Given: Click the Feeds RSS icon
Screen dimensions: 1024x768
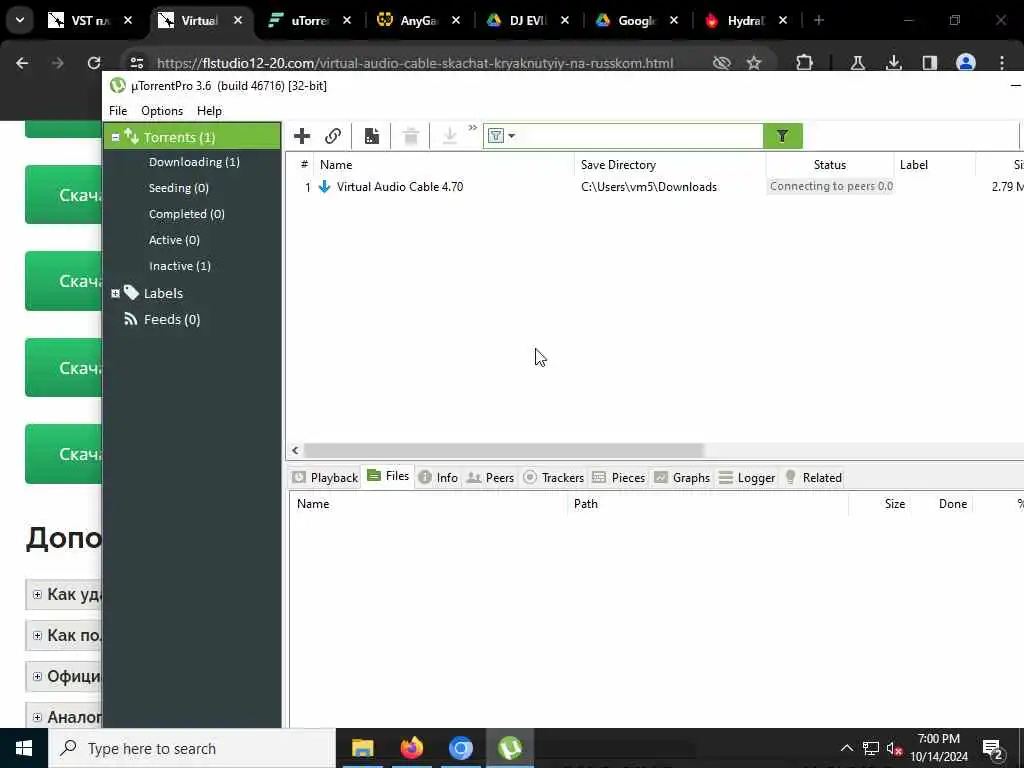Looking at the screenshot, I should tap(131, 319).
